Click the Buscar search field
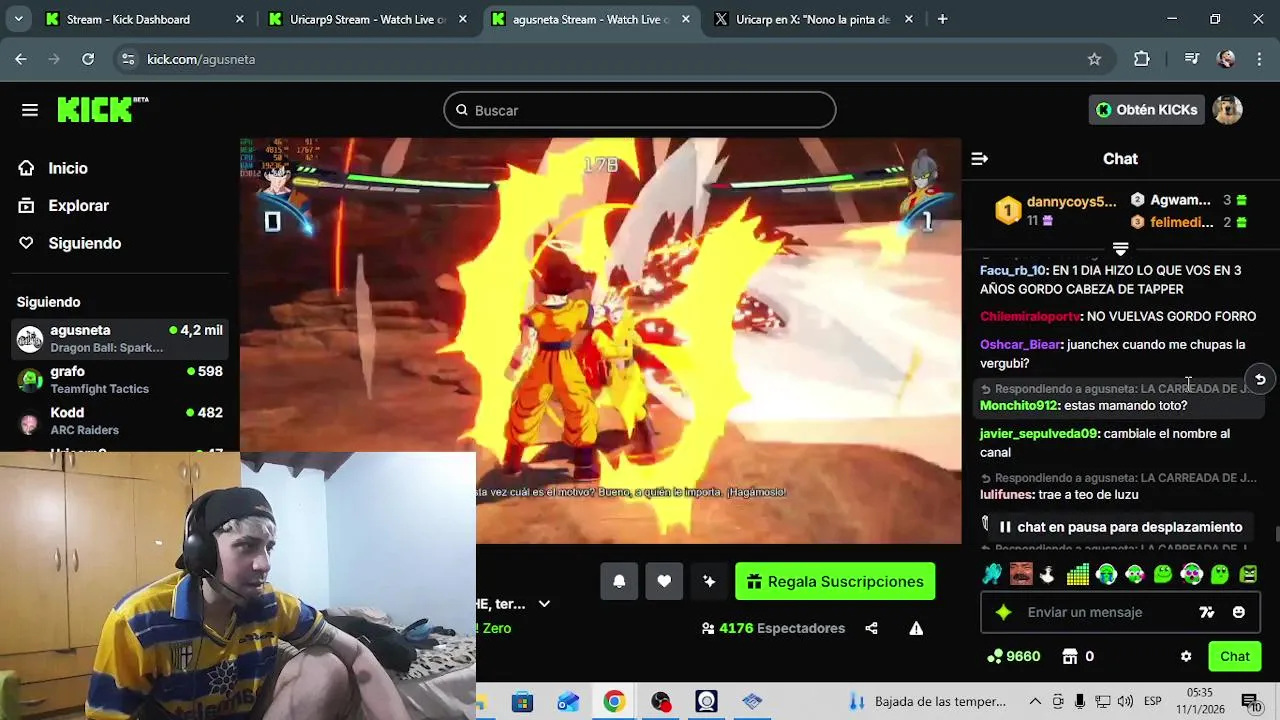Image resolution: width=1280 pixels, height=720 pixels. [x=640, y=110]
